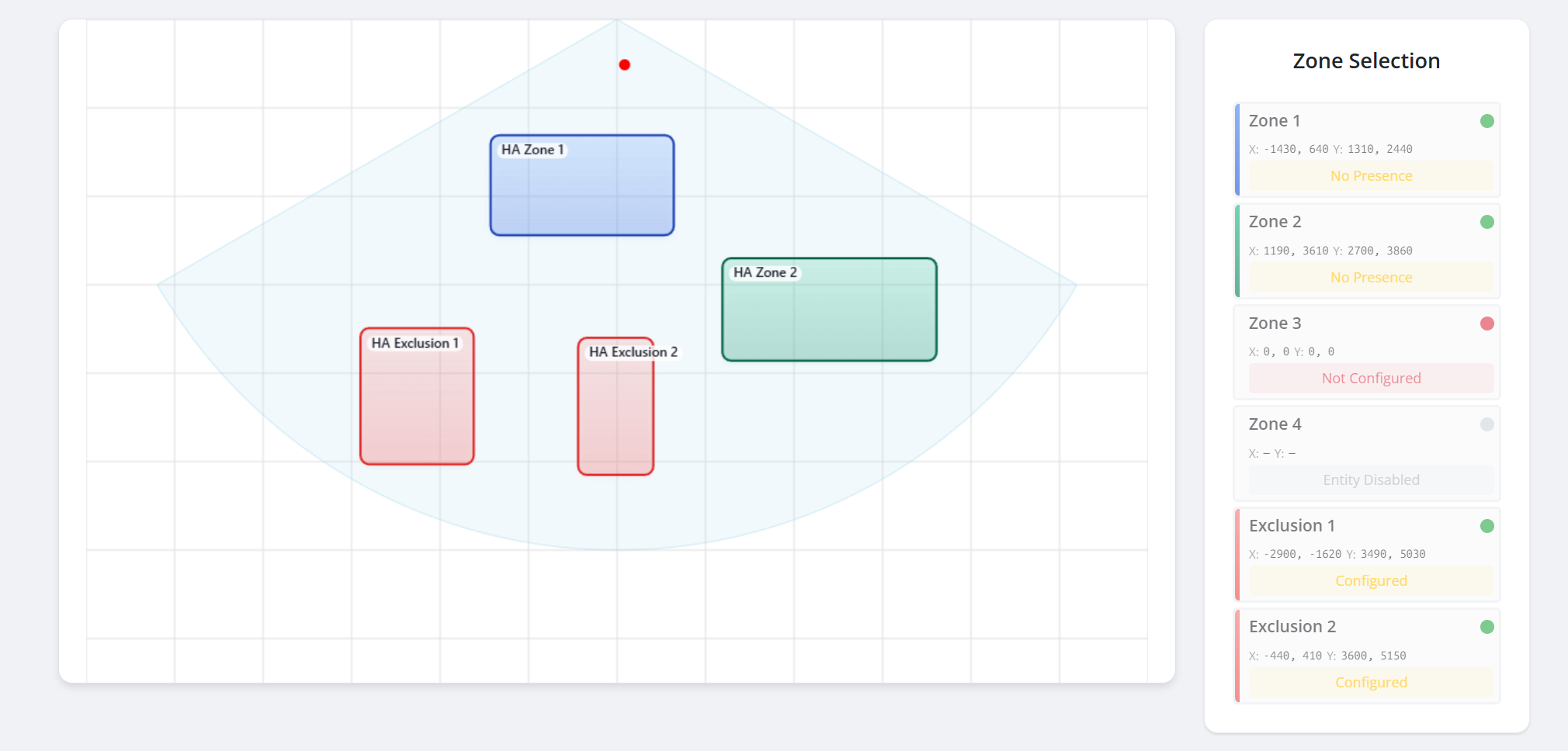Click the green status dot on Zone 2
This screenshot has width=1568, height=751.
pyautogui.click(x=1486, y=221)
